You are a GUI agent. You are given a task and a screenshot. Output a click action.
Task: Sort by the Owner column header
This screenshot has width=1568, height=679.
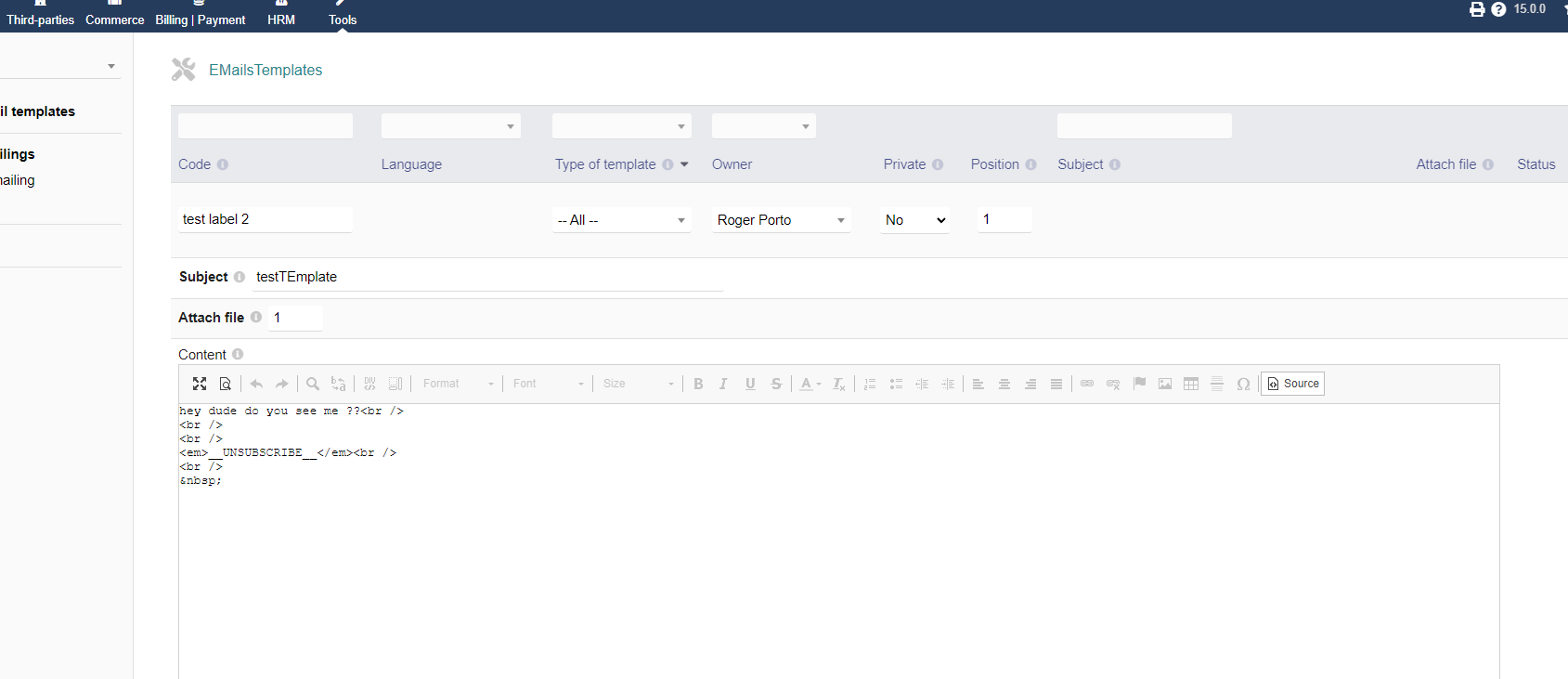[x=732, y=164]
